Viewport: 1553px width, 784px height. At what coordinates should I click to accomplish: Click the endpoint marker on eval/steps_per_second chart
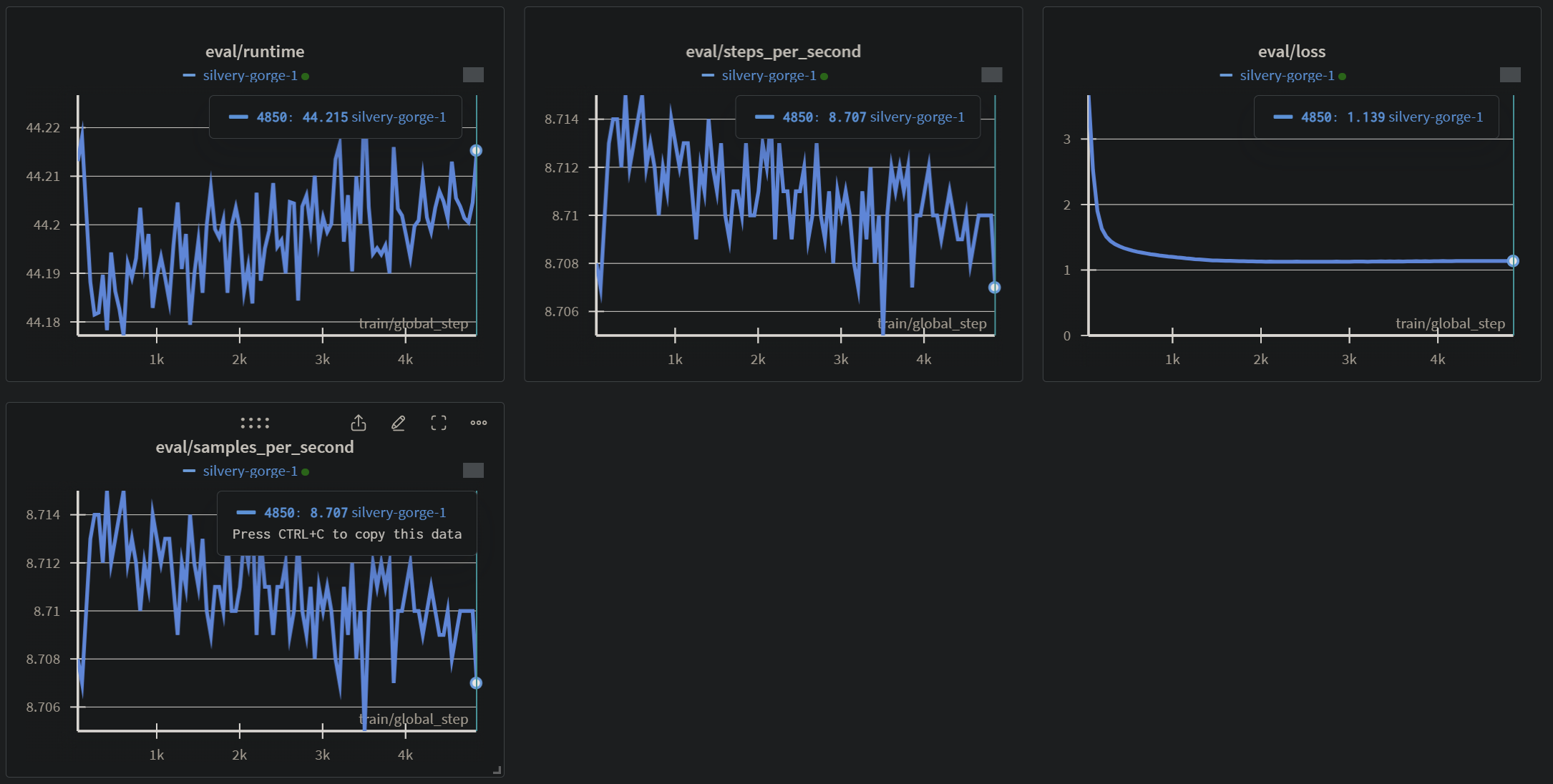point(995,287)
